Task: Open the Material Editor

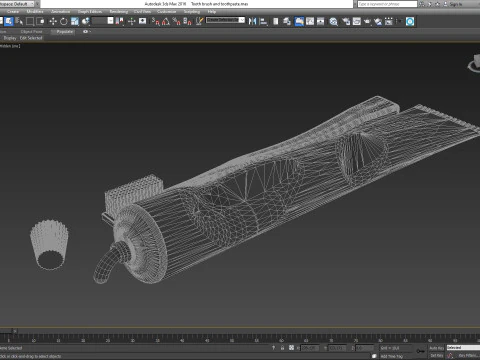Action: coord(333,21)
